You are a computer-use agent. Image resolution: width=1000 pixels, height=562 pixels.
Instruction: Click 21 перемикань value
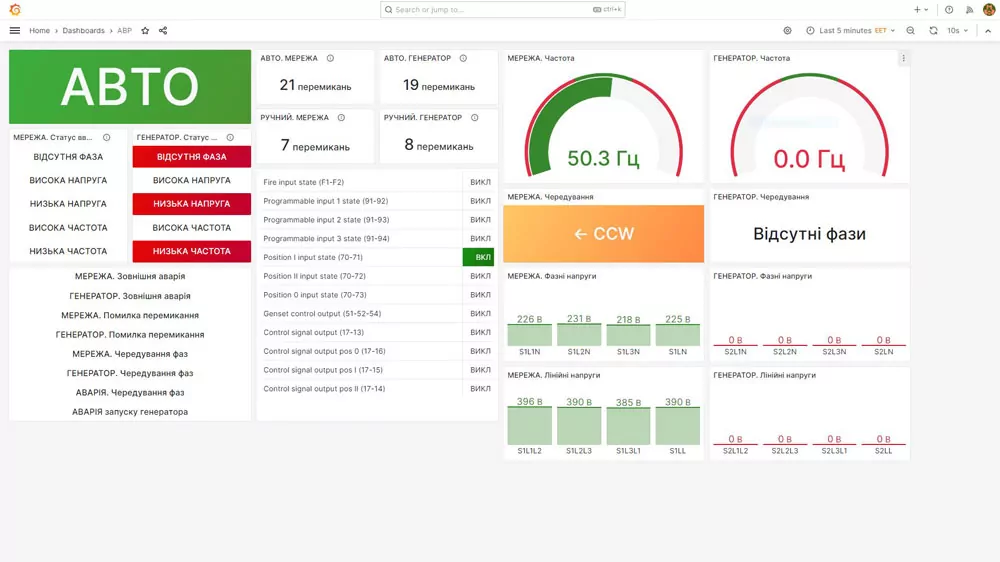point(315,85)
